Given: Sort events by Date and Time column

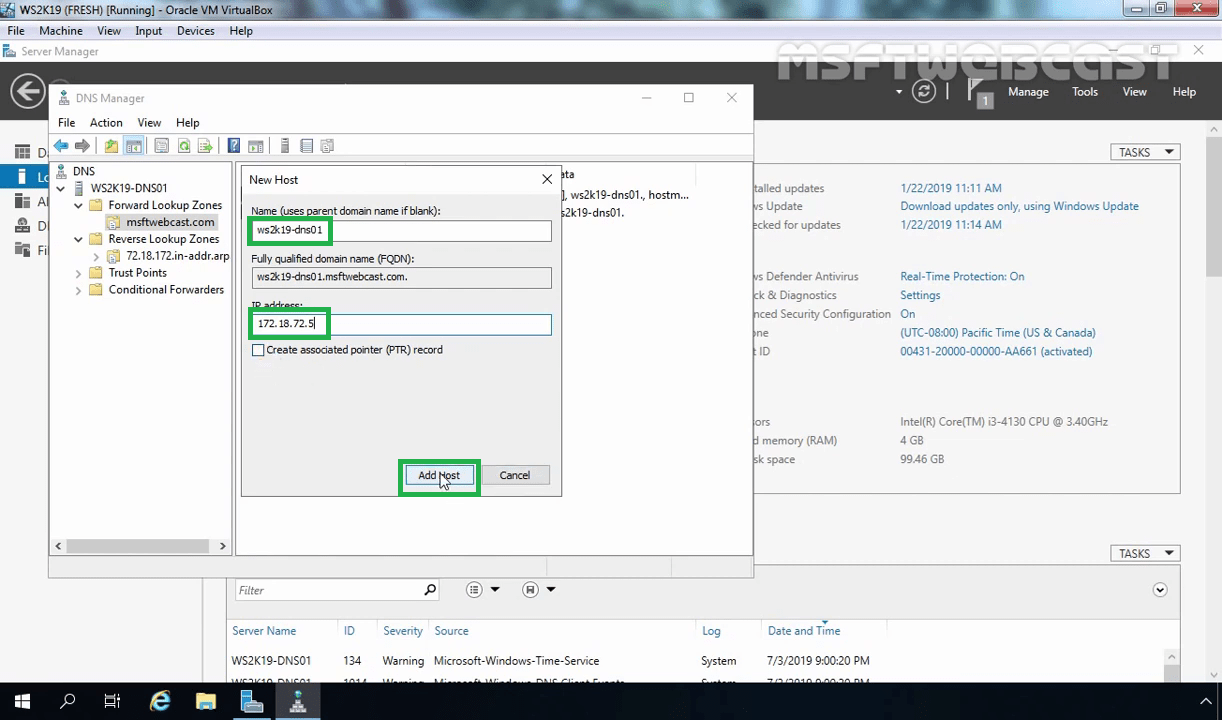Looking at the screenshot, I should coord(804,631).
